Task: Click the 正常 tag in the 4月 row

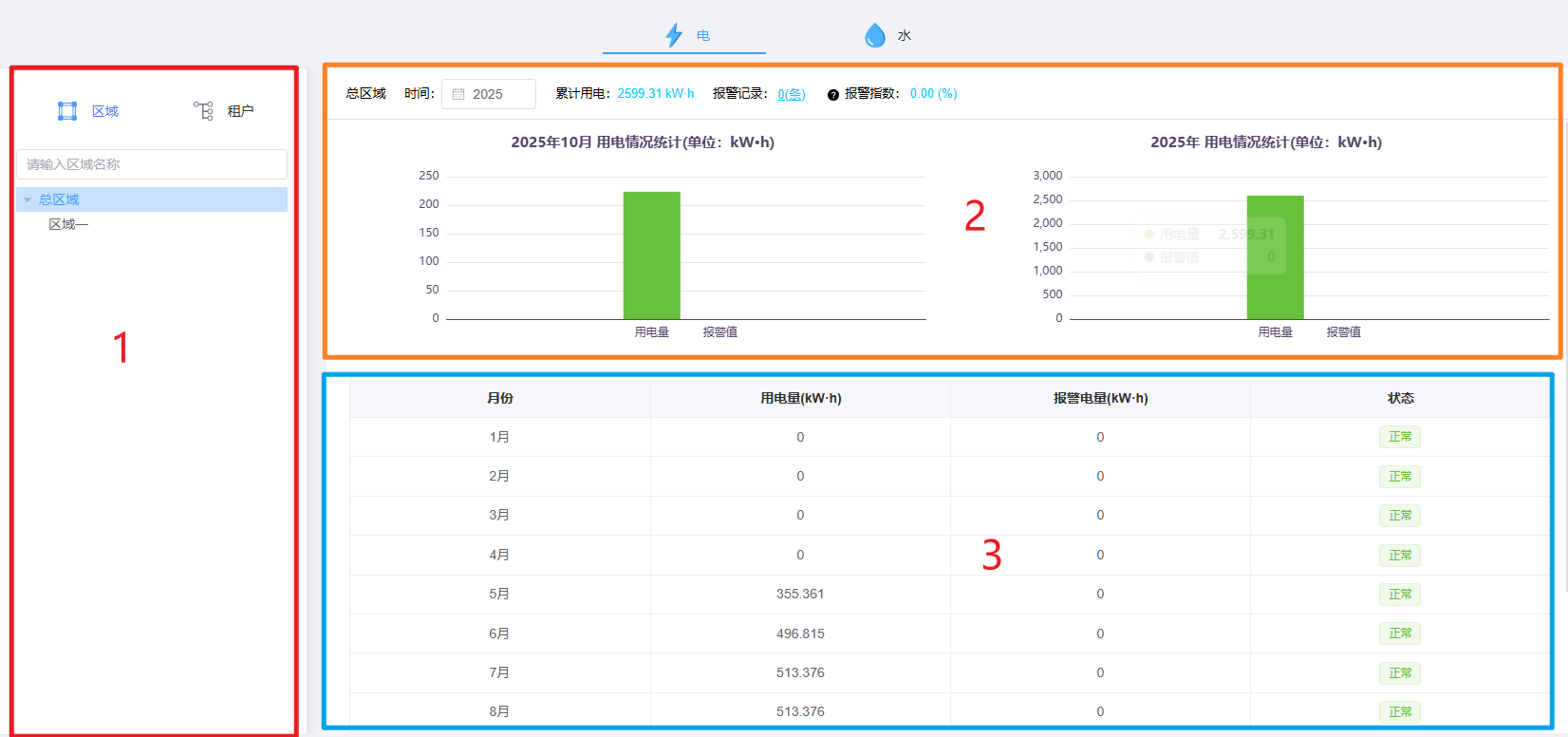Action: 1400,556
